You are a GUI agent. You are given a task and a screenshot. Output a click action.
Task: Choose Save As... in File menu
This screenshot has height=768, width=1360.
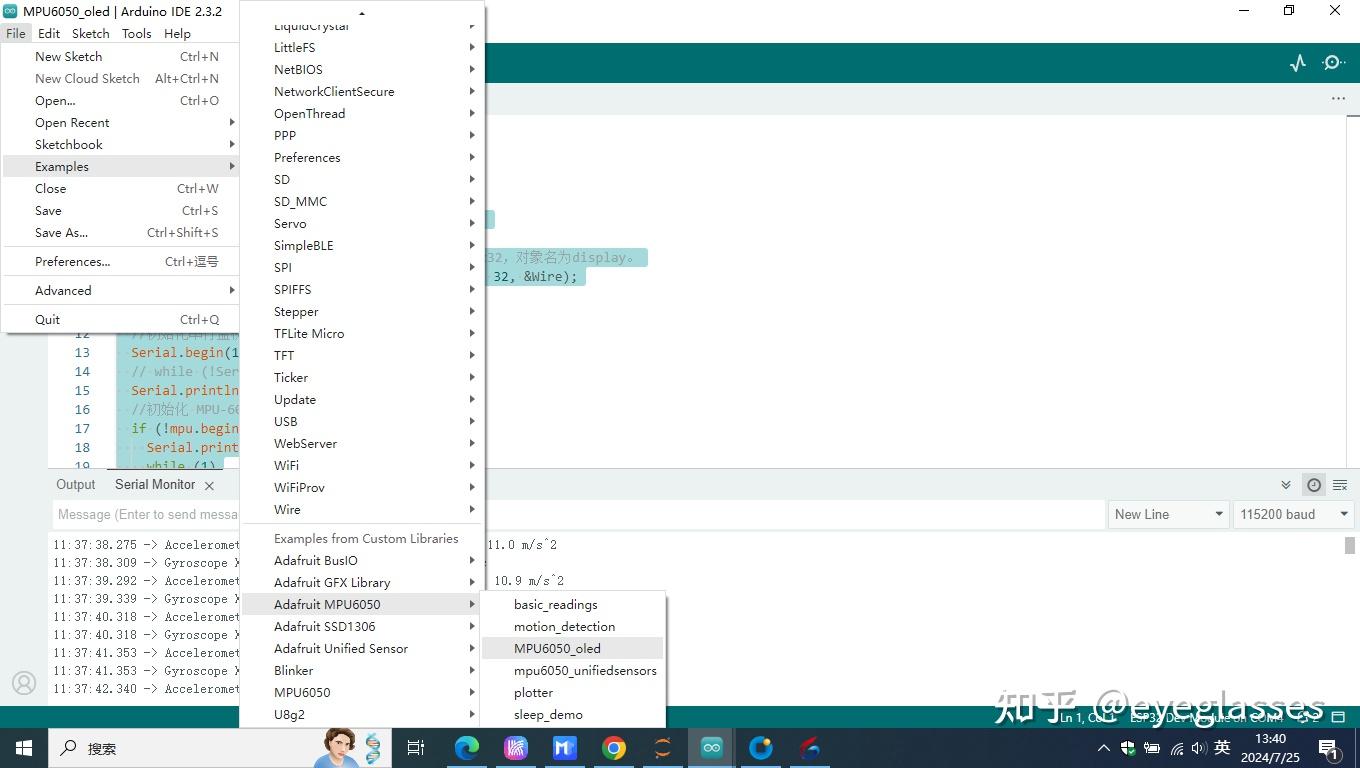(x=120, y=232)
